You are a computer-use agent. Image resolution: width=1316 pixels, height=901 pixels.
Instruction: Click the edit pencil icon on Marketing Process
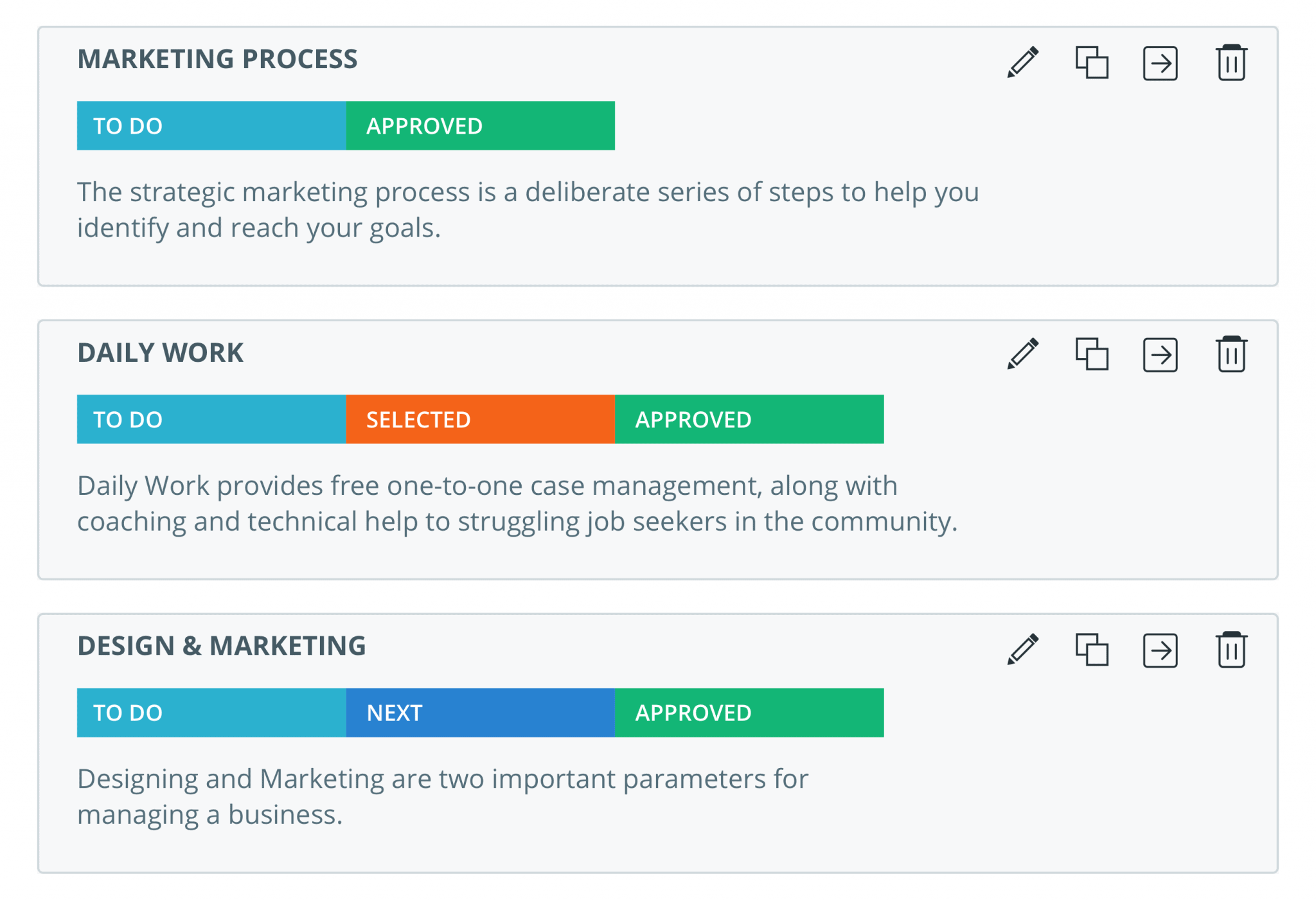(x=1023, y=62)
